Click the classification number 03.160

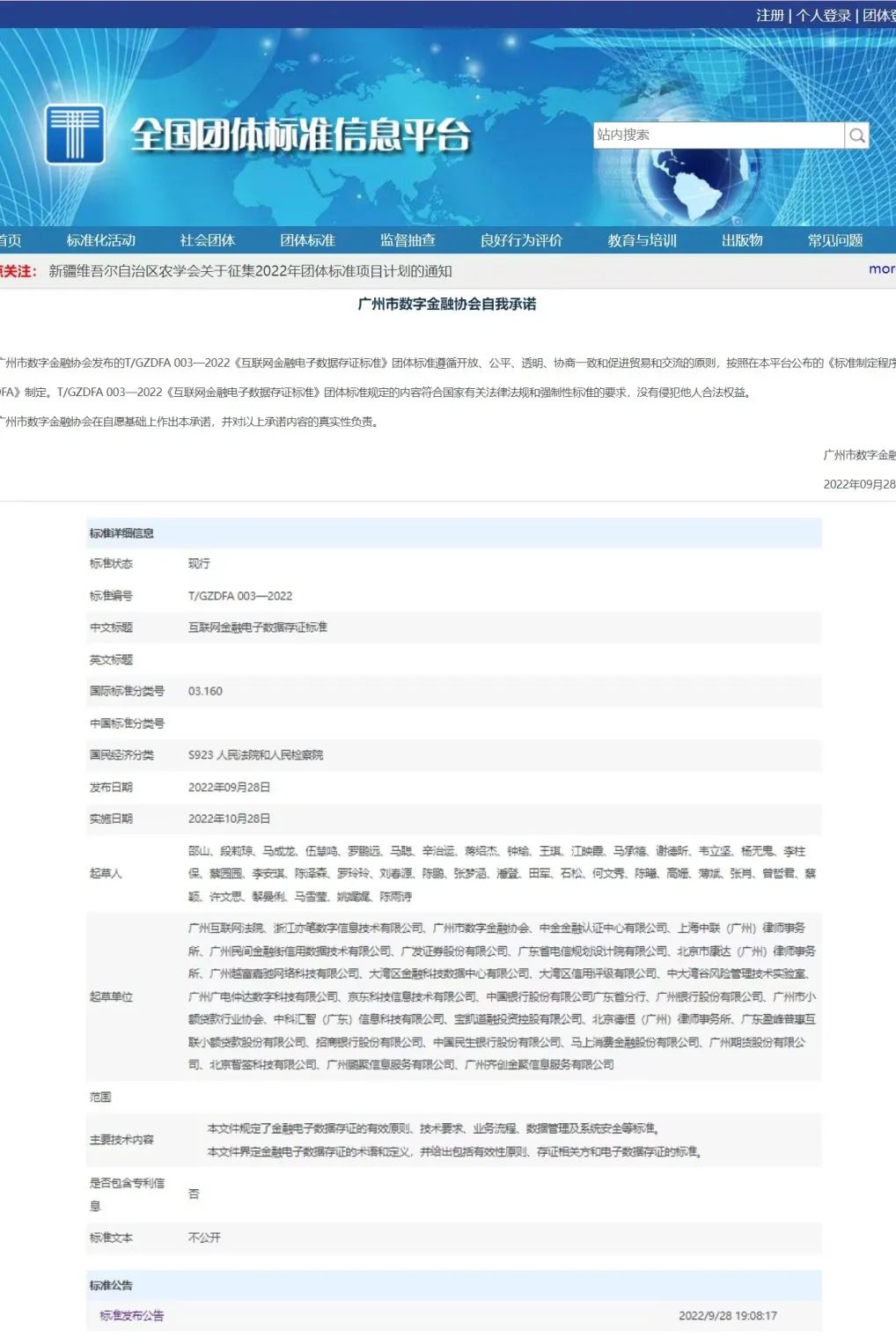[x=205, y=692]
